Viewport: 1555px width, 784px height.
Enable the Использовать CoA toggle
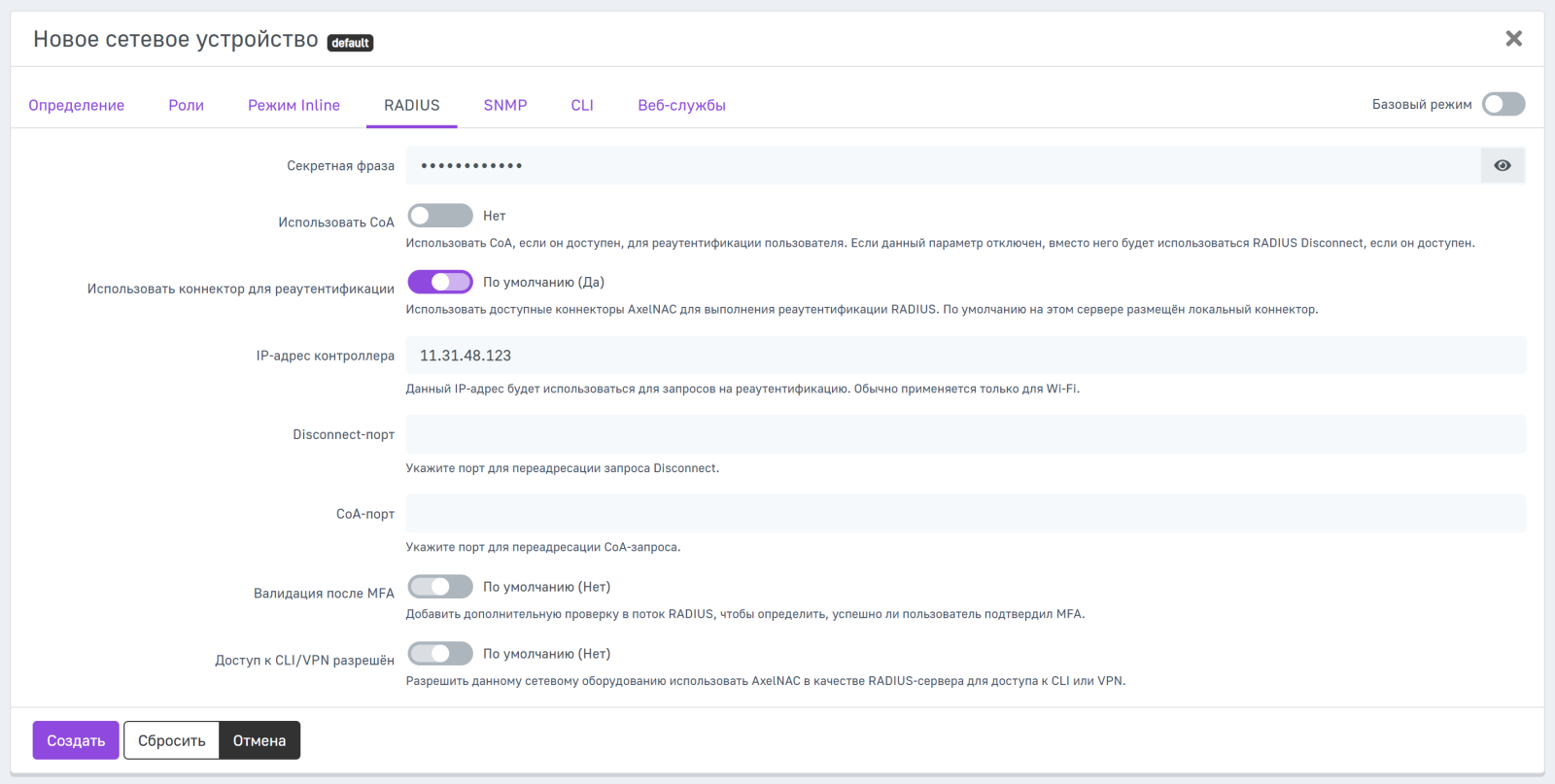point(440,216)
